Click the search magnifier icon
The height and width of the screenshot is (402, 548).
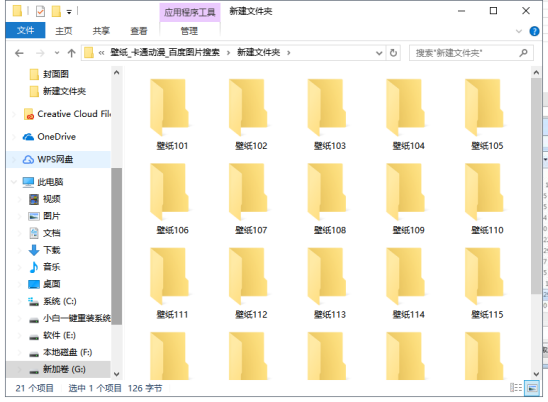coord(523,53)
